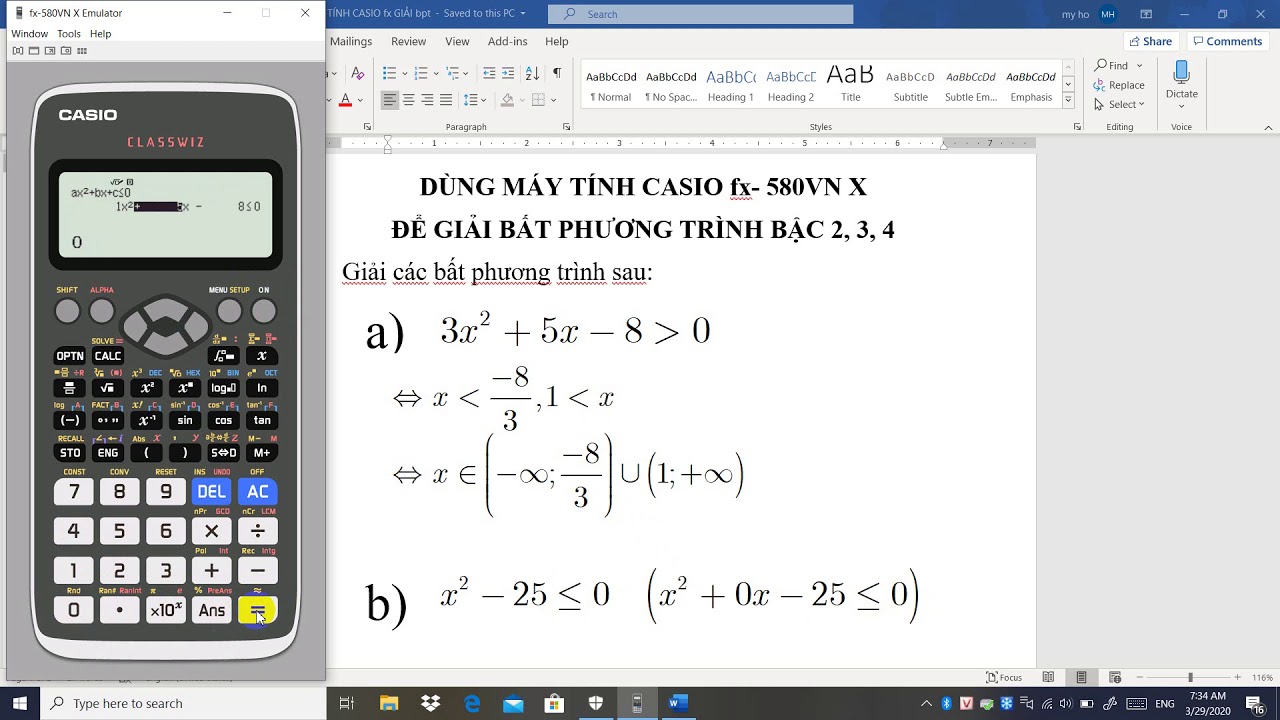Open the Styles pane launcher
1280x720 pixels.
point(1077,127)
